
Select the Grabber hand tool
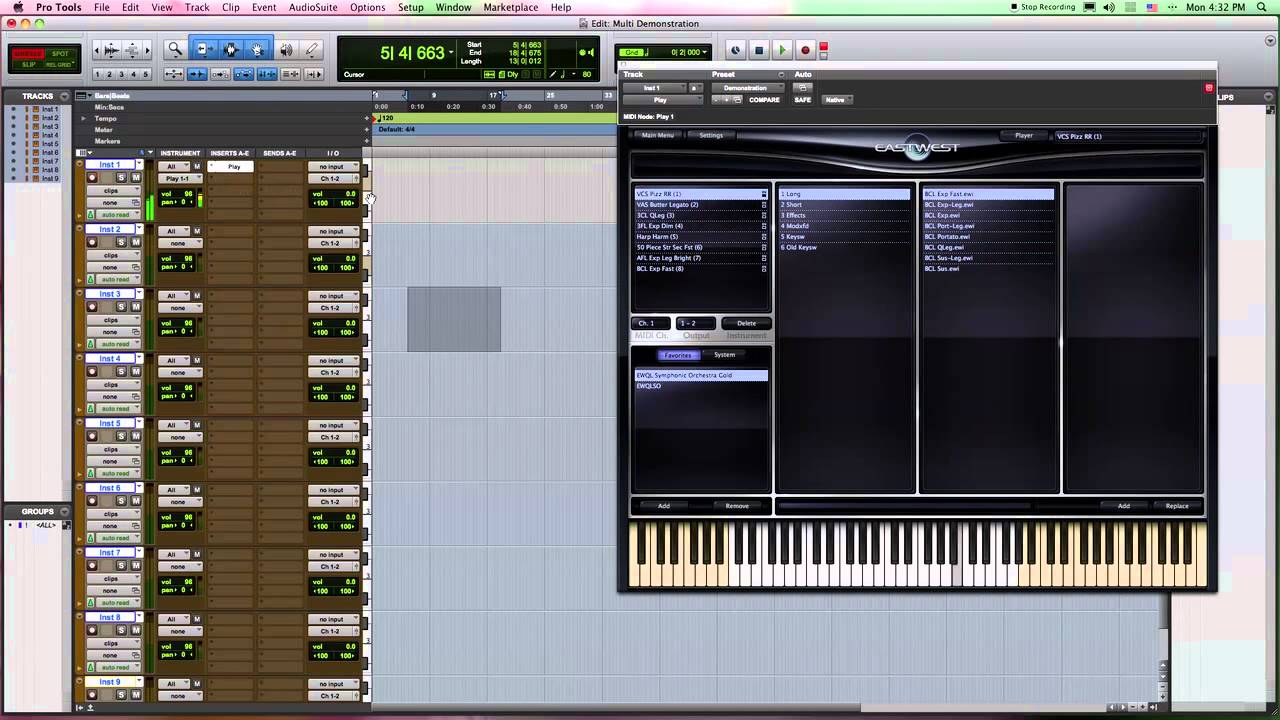(x=258, y=49)
